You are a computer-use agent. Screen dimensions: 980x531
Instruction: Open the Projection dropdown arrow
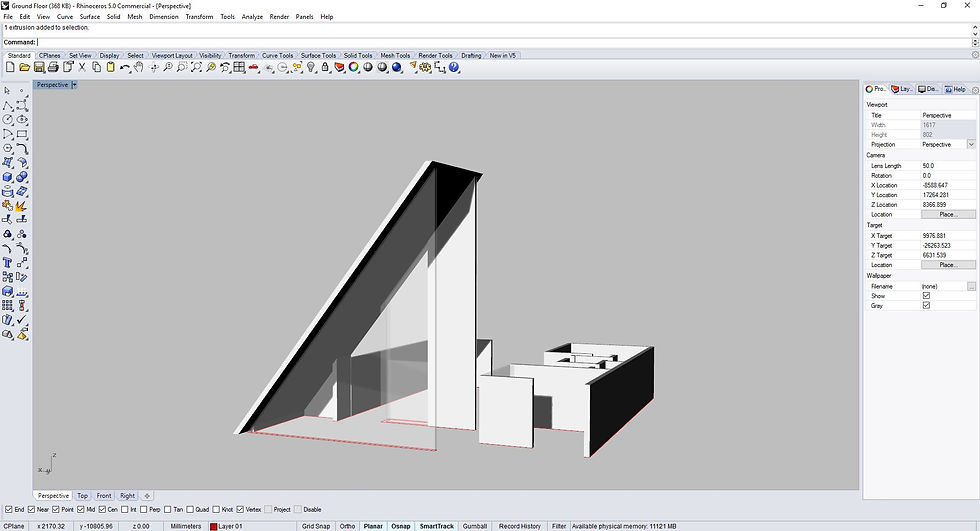(971, 144)
